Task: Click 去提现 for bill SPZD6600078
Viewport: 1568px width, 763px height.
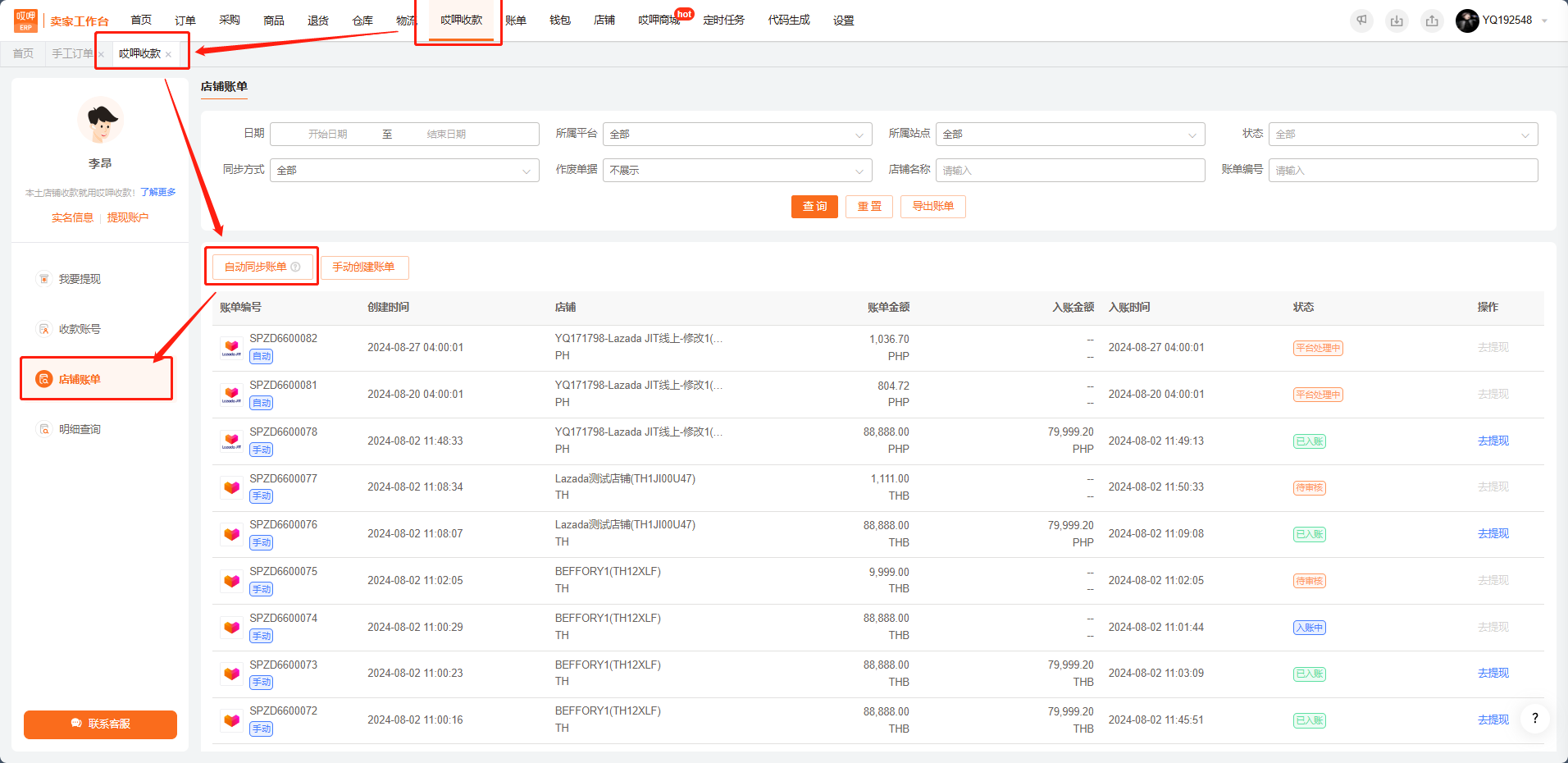Action: click(1493, 441)
